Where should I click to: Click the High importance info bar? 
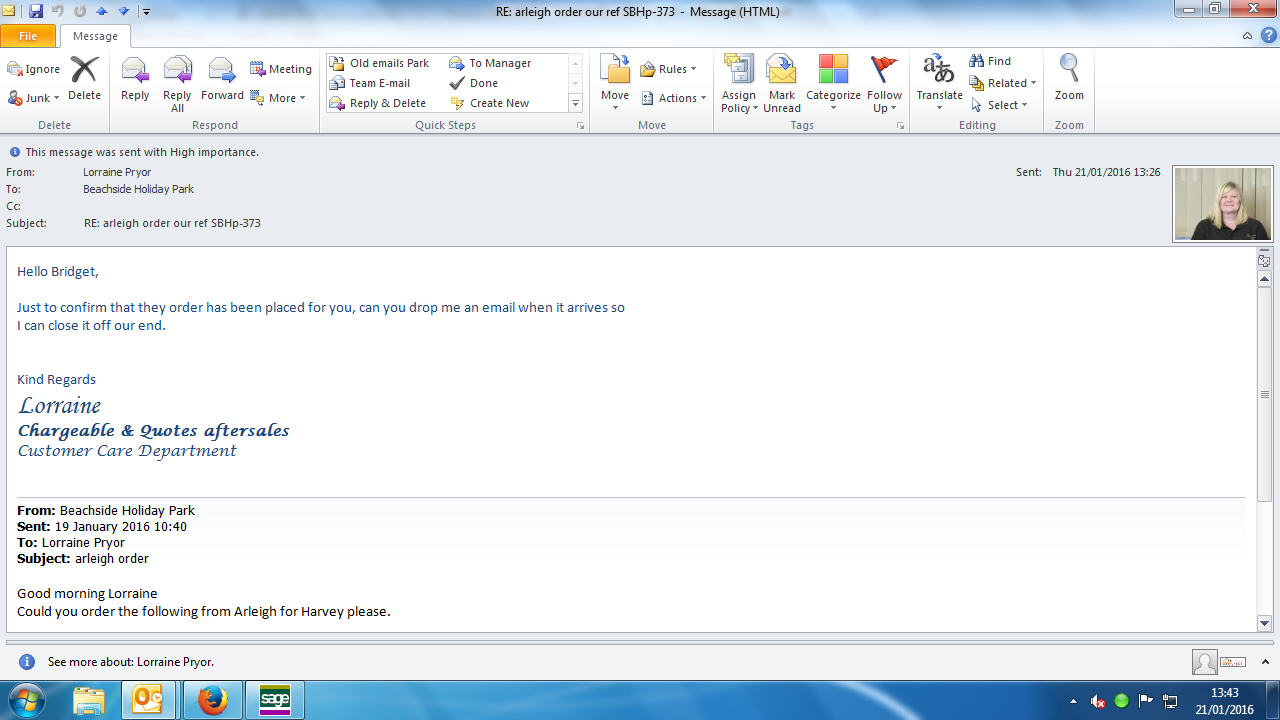pyautogui.click(x=134, y=152)
